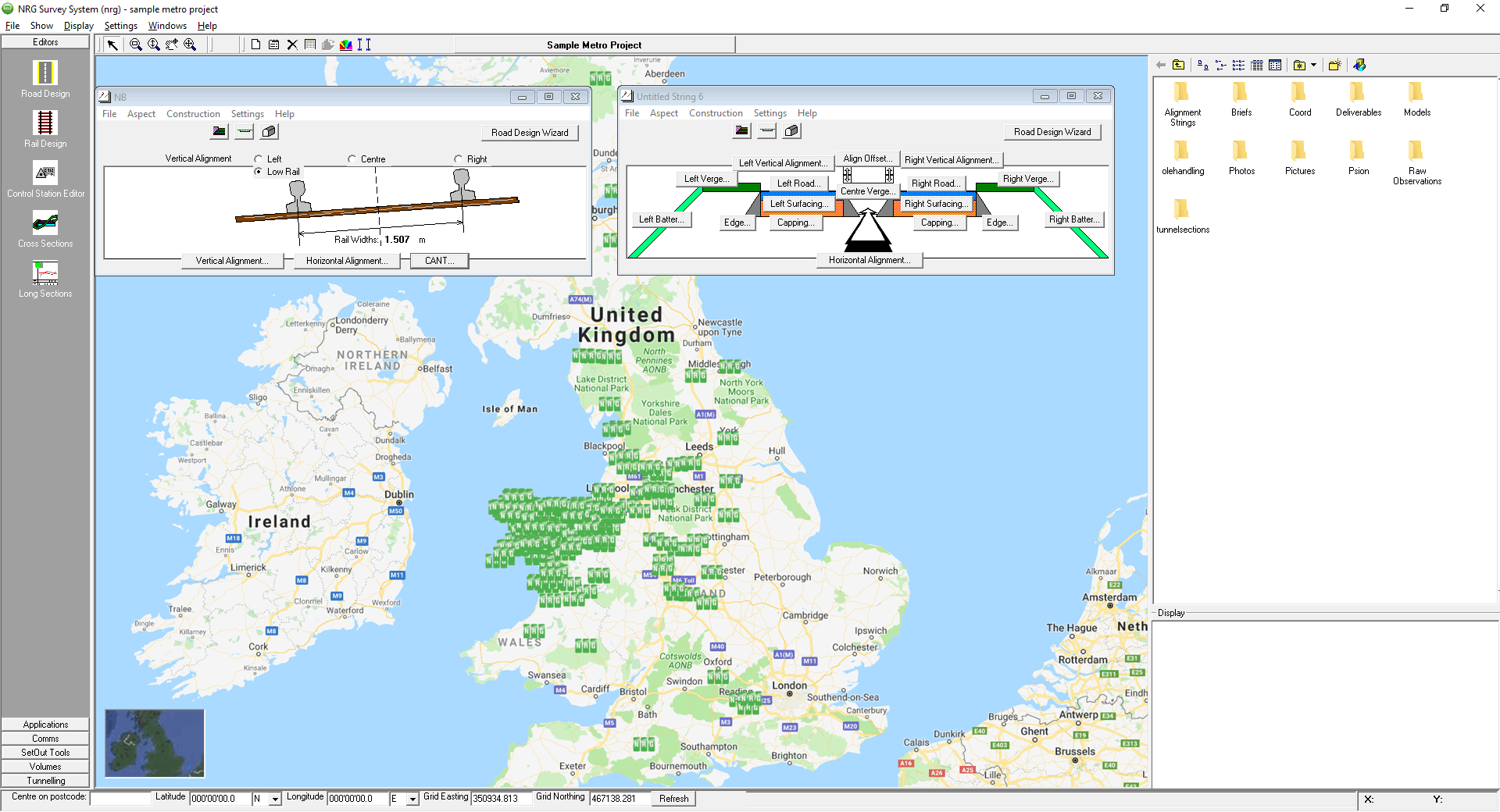Open Construction menu in Untitled String 6
The height and width of the screenshot is (812, 1500).
coord(716,113)
